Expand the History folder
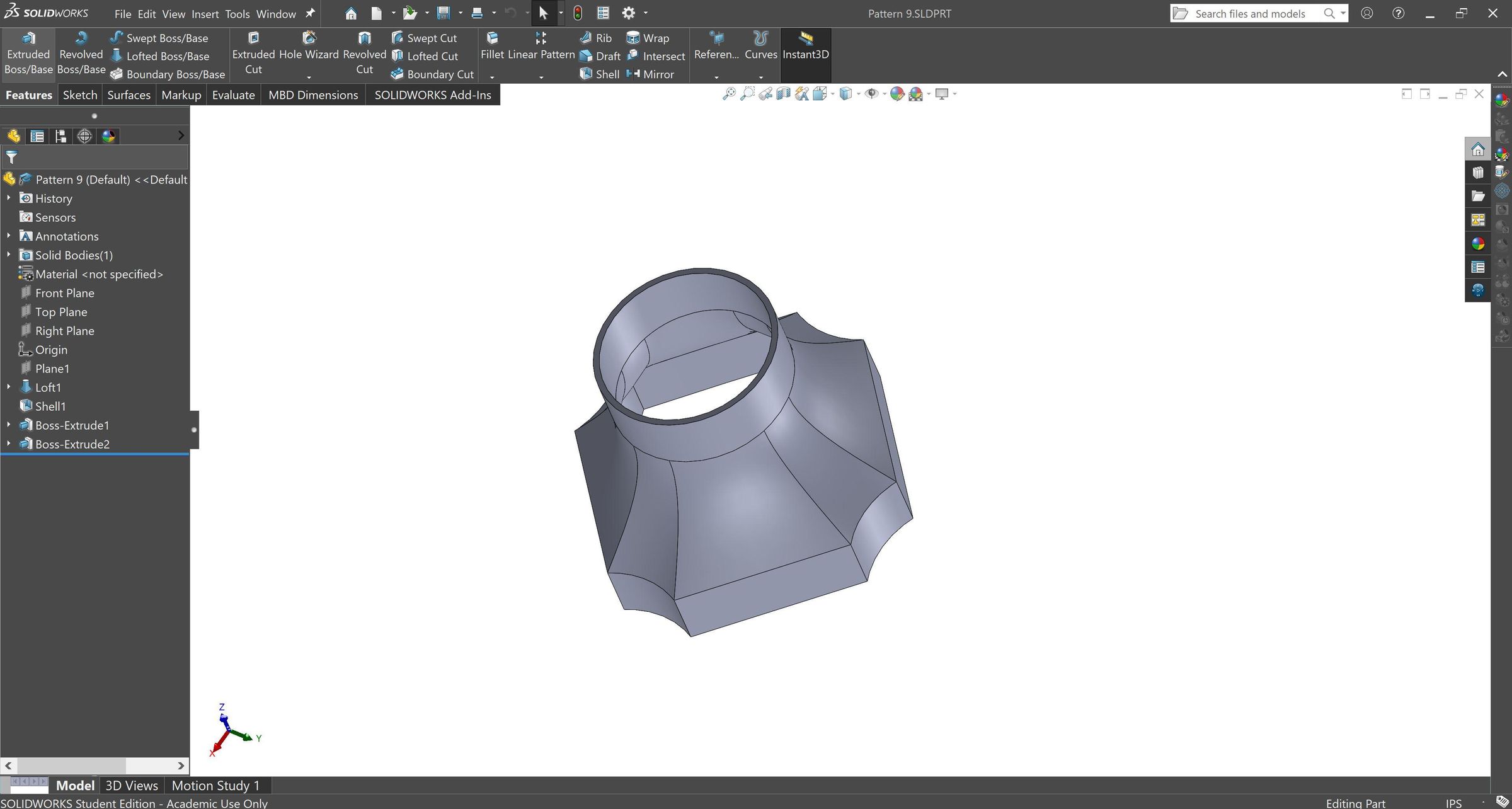Image resolution: width=1512 pixels, height=809 pixels. click(x=9, y=198)
